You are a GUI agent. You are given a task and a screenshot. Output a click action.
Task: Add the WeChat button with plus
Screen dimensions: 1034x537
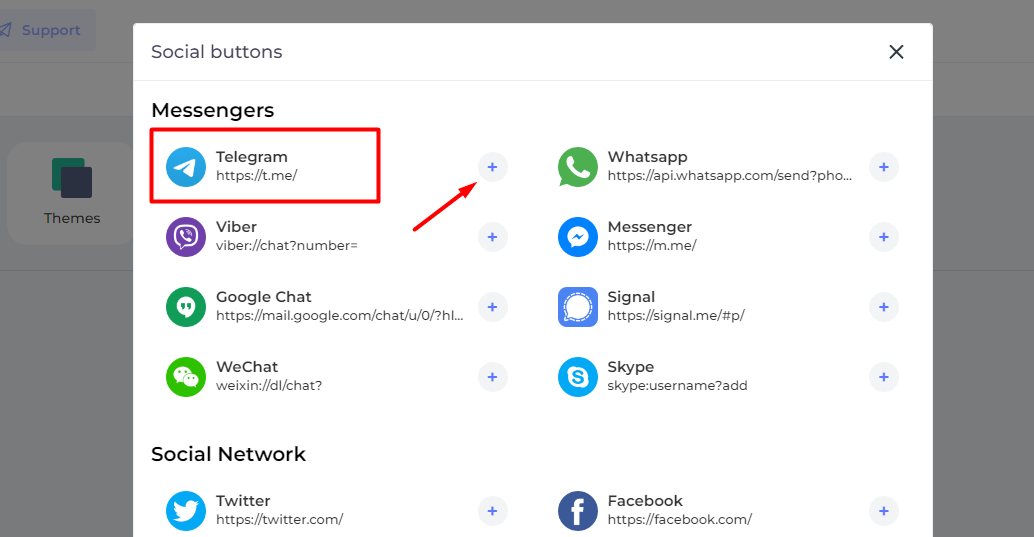(493, 377)
